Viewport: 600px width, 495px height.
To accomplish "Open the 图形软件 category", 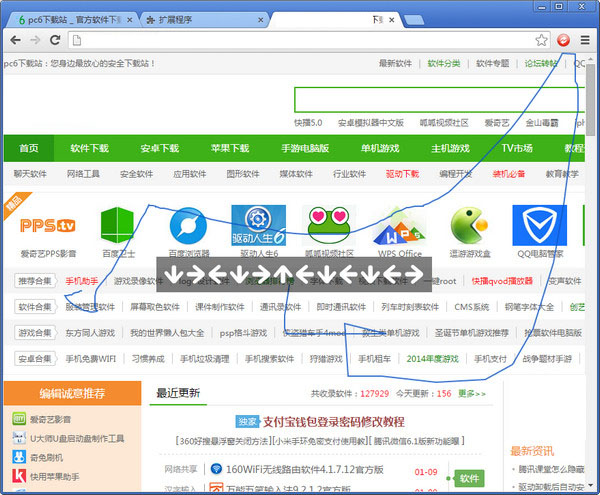I will (243, 174).
